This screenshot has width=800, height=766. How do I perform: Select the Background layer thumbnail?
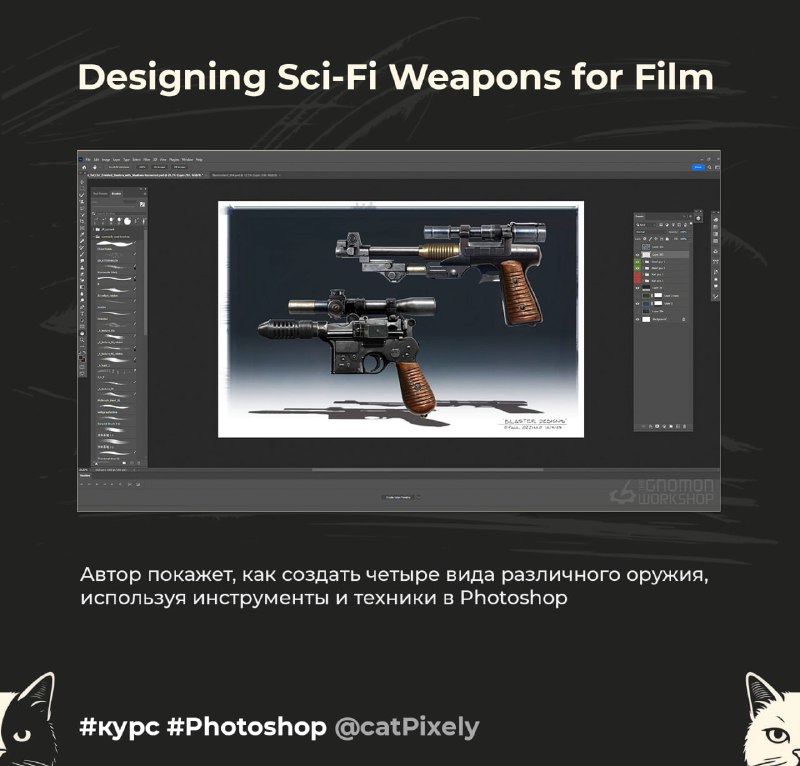pos(646,319)
